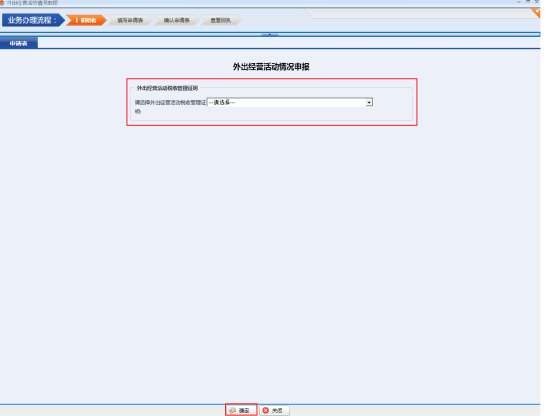
Task: Click the 关闭 close button at bottom
Action: pyautogui.click(x=275, y=410)
